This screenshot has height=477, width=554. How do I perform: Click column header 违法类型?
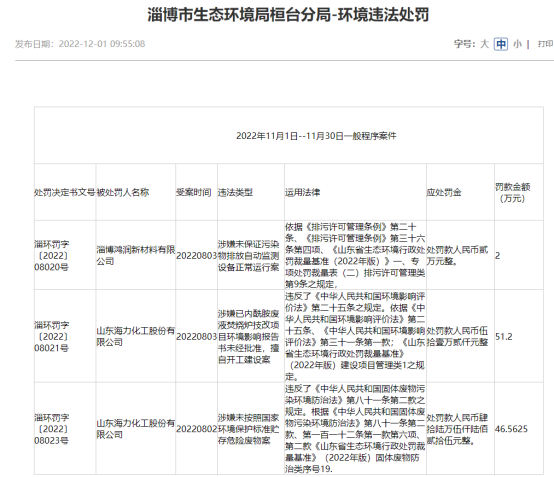235,192
